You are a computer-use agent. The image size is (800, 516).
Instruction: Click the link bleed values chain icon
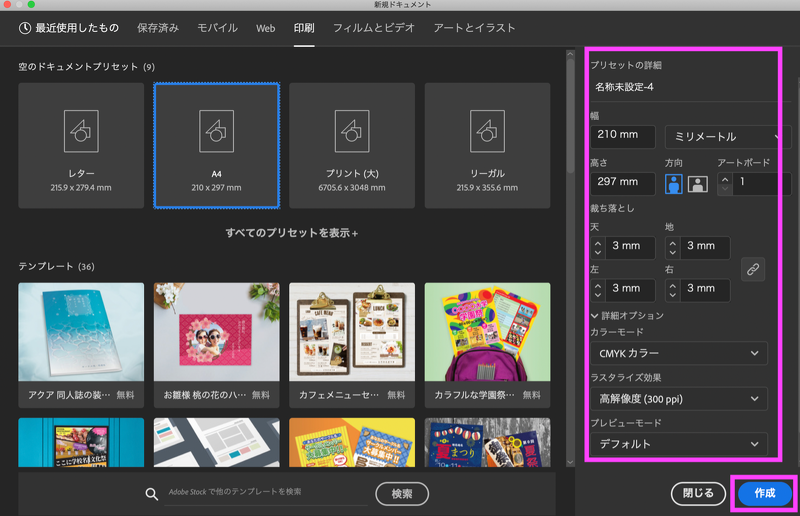(x=752, y=268)
